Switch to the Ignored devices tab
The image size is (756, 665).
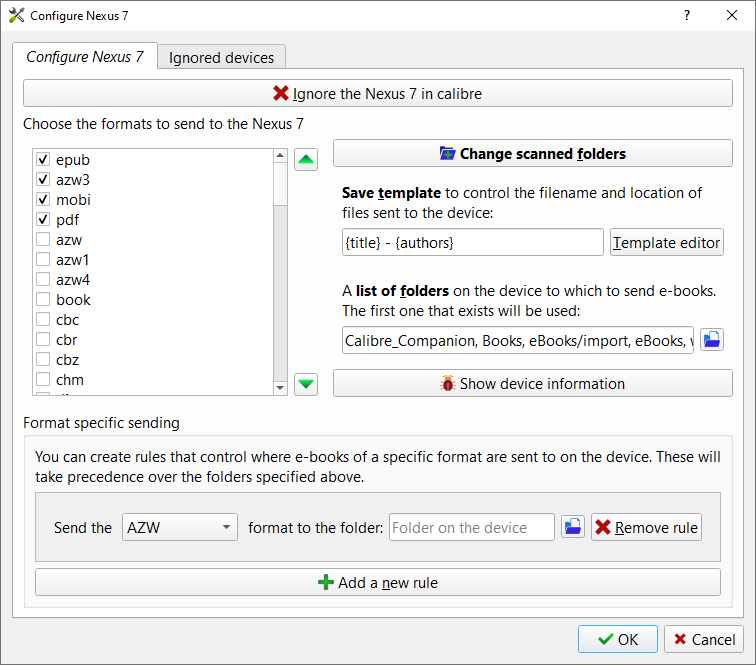point(221,57)
